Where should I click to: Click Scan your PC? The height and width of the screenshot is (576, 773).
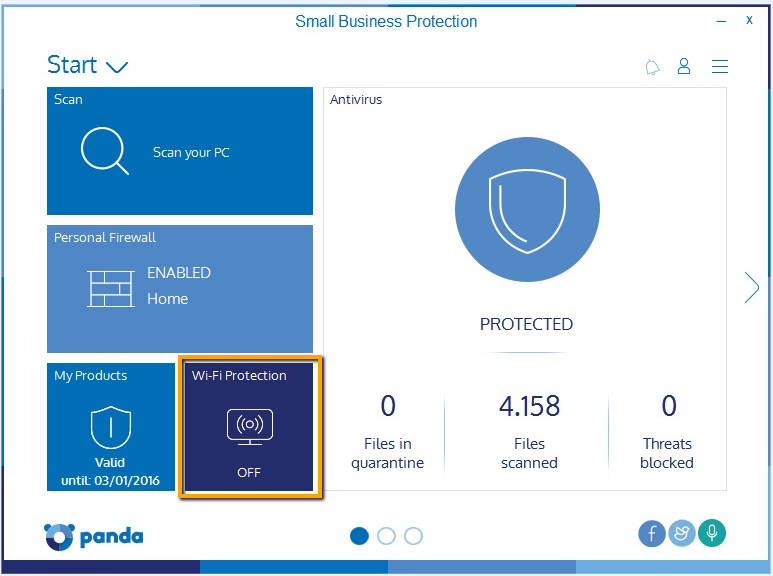click(191, 152)
